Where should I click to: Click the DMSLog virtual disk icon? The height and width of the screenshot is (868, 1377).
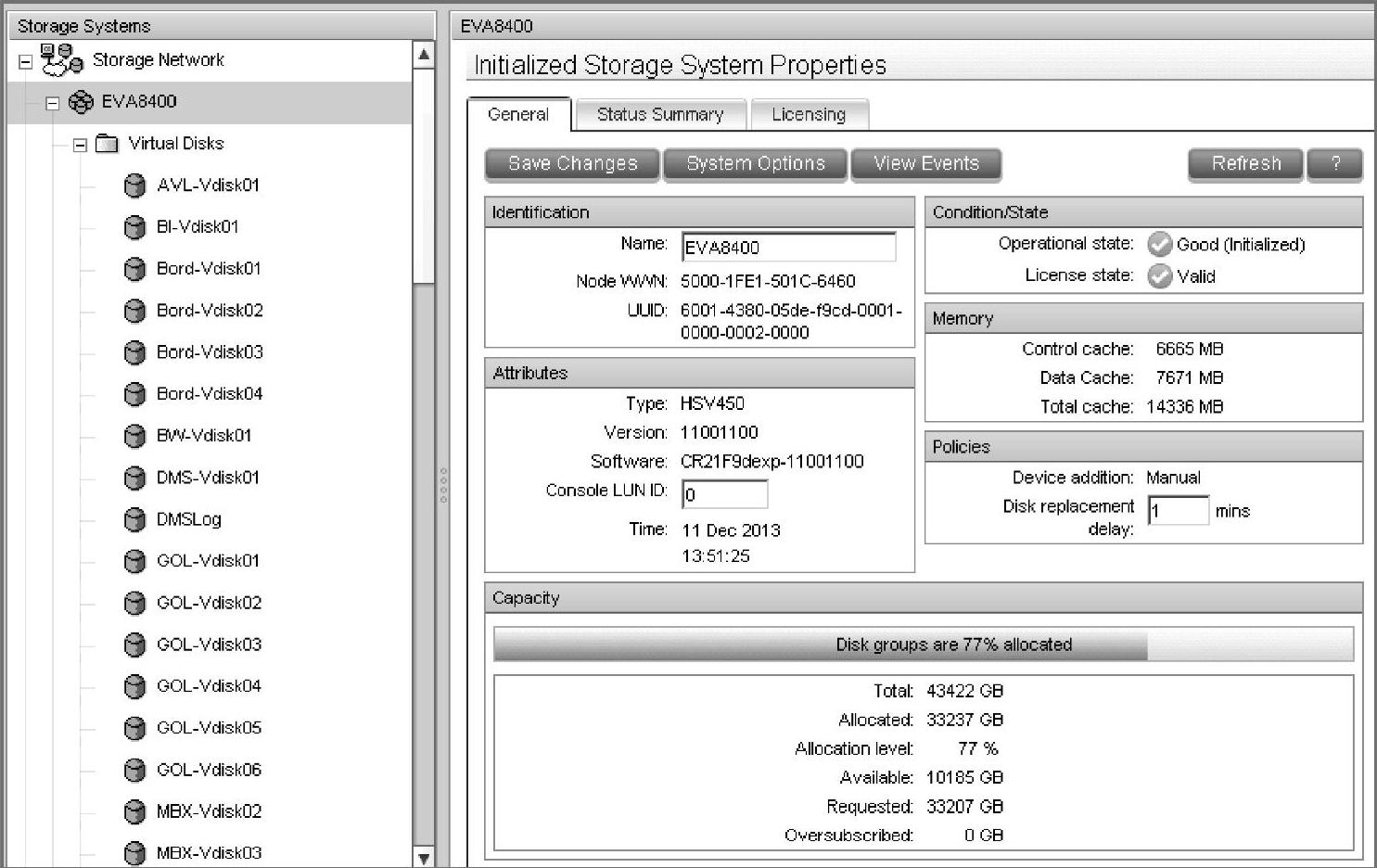tap(134, 519)
